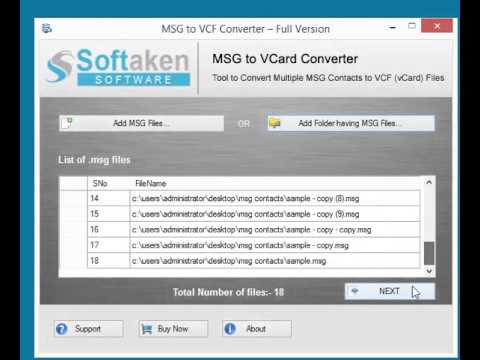This screenshot has height=360, width=480.
Task: Maximize the MSG to VCF Converter window
Action: tap(412, 26)
